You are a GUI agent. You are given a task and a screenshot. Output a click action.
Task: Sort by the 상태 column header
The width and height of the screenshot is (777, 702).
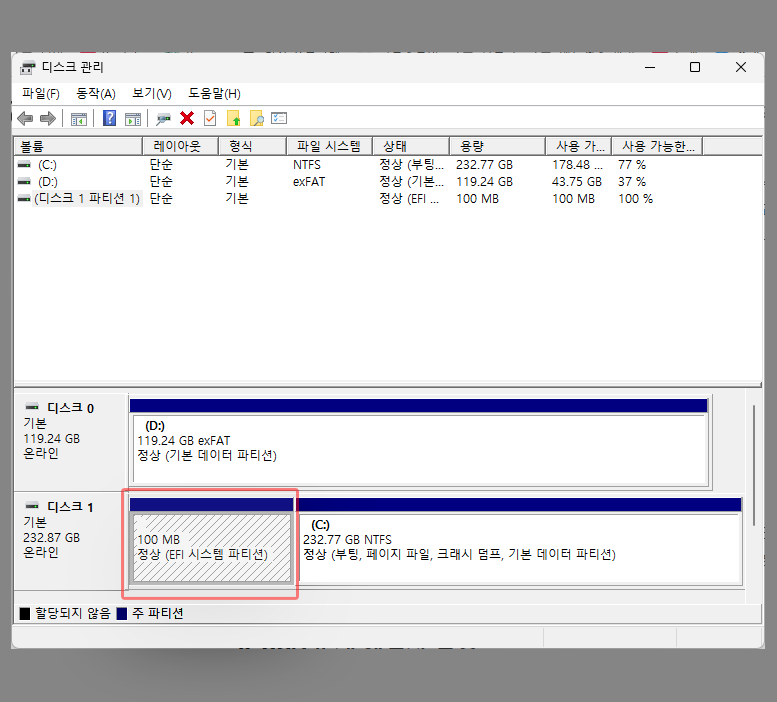[411, 146]
